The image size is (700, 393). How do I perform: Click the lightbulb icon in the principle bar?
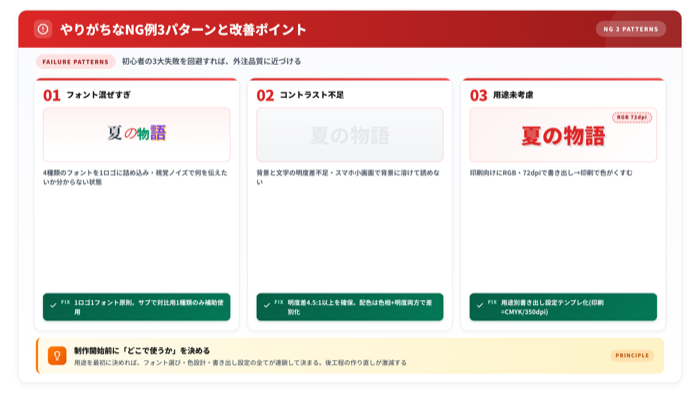(x=57, y=355)
